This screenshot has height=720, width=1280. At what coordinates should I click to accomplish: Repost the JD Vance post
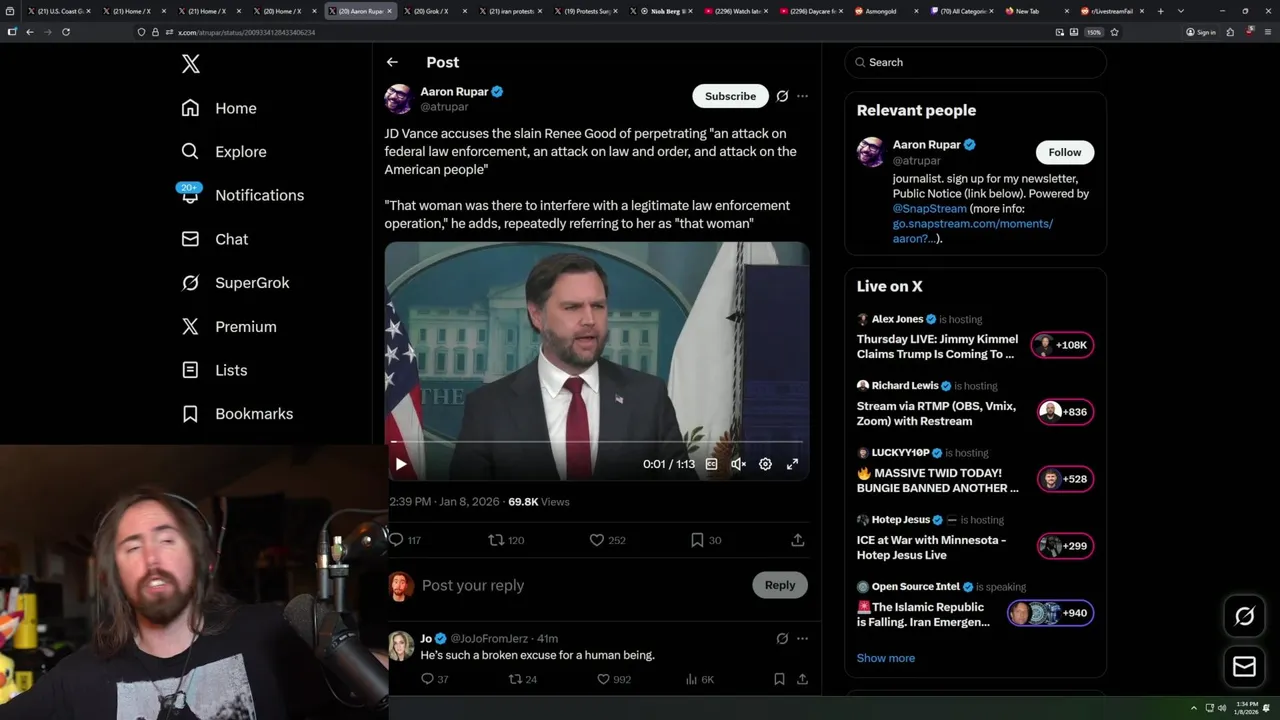point(496,540)
